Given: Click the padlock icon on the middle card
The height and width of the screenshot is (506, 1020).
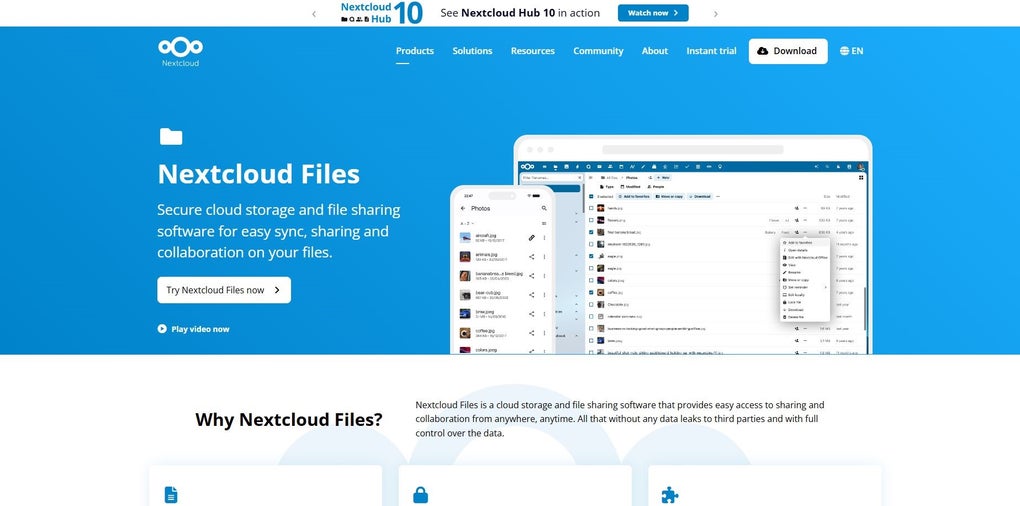Looking at the screenshot, I should click(x=420, y=495).
